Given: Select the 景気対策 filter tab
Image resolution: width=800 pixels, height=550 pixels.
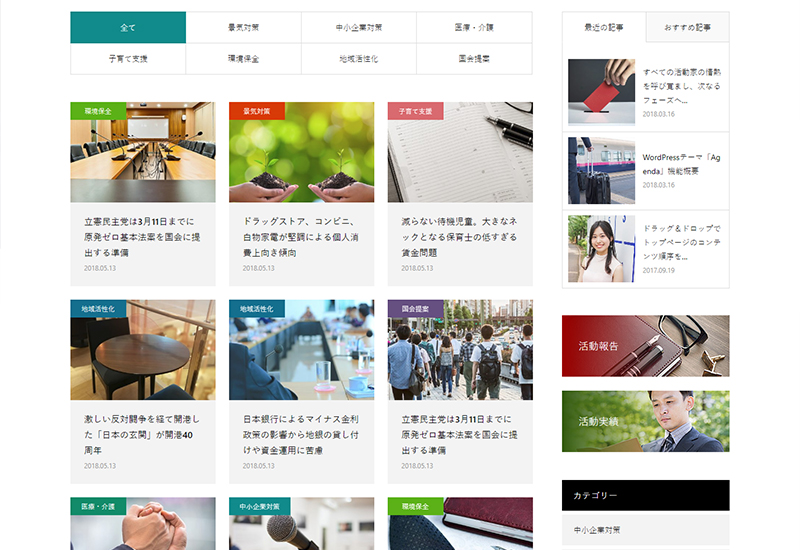Looking at the screenshot, I should (243, 28).
